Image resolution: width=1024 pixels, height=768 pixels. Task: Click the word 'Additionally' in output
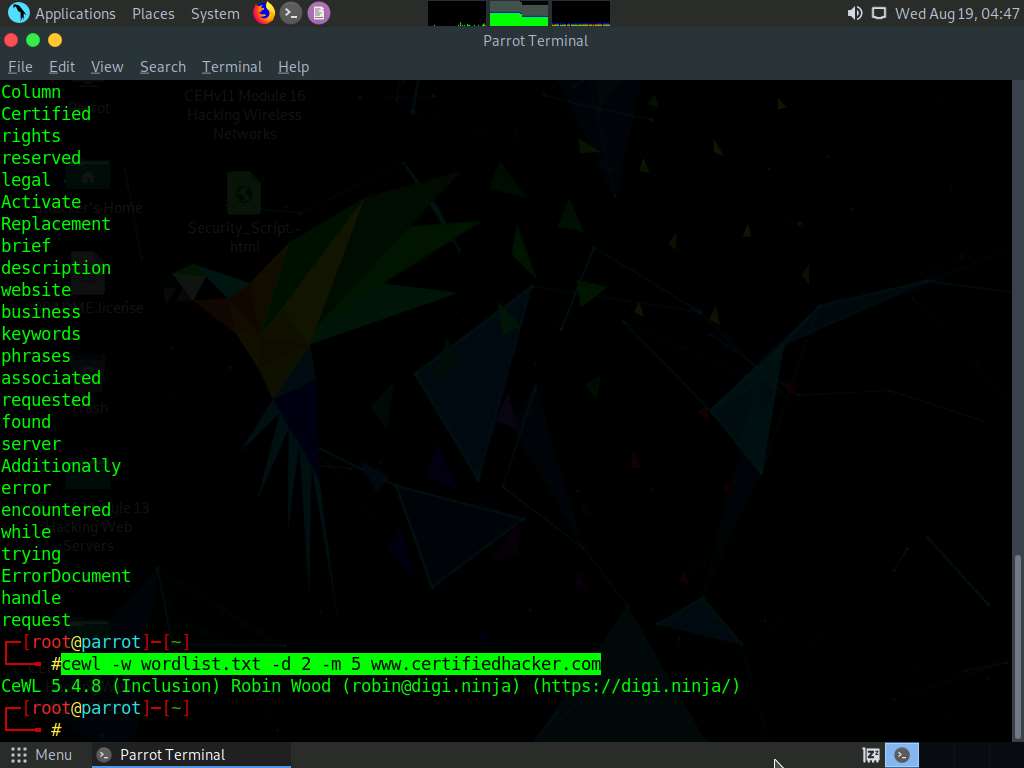pyautogui.click(x=61, y=466)
